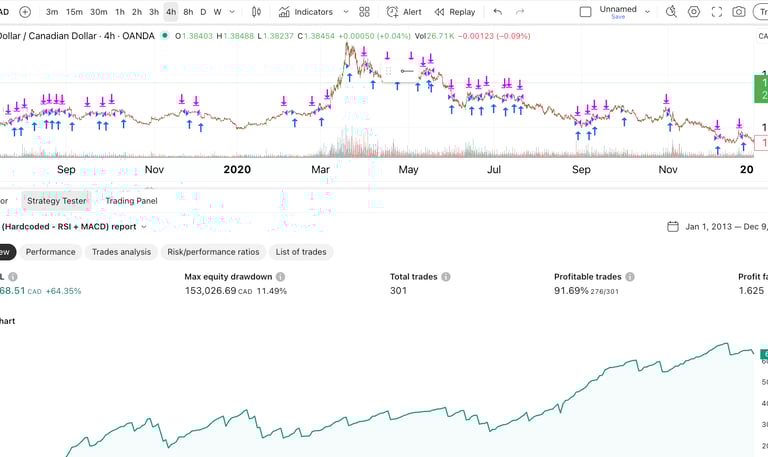This screenshot has height=457, width=768.
Task: Expand the Indicators favorites dropdown arrow
Action: 346,12
